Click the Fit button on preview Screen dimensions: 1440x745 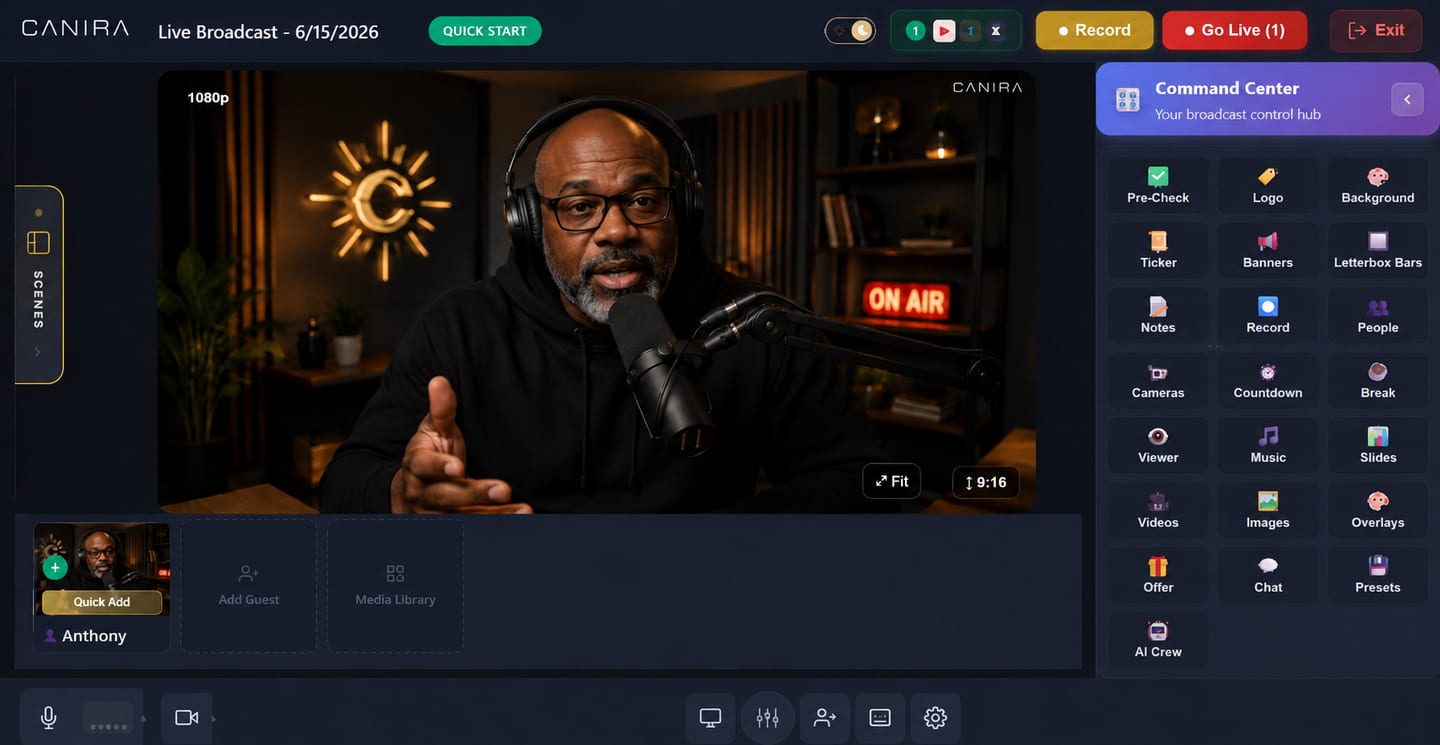coord(892,481)
